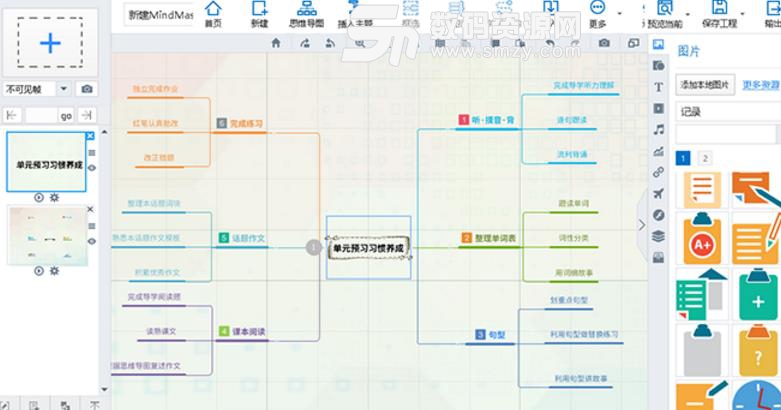Go to 首页 home in top toolbar

click(213, 14)
